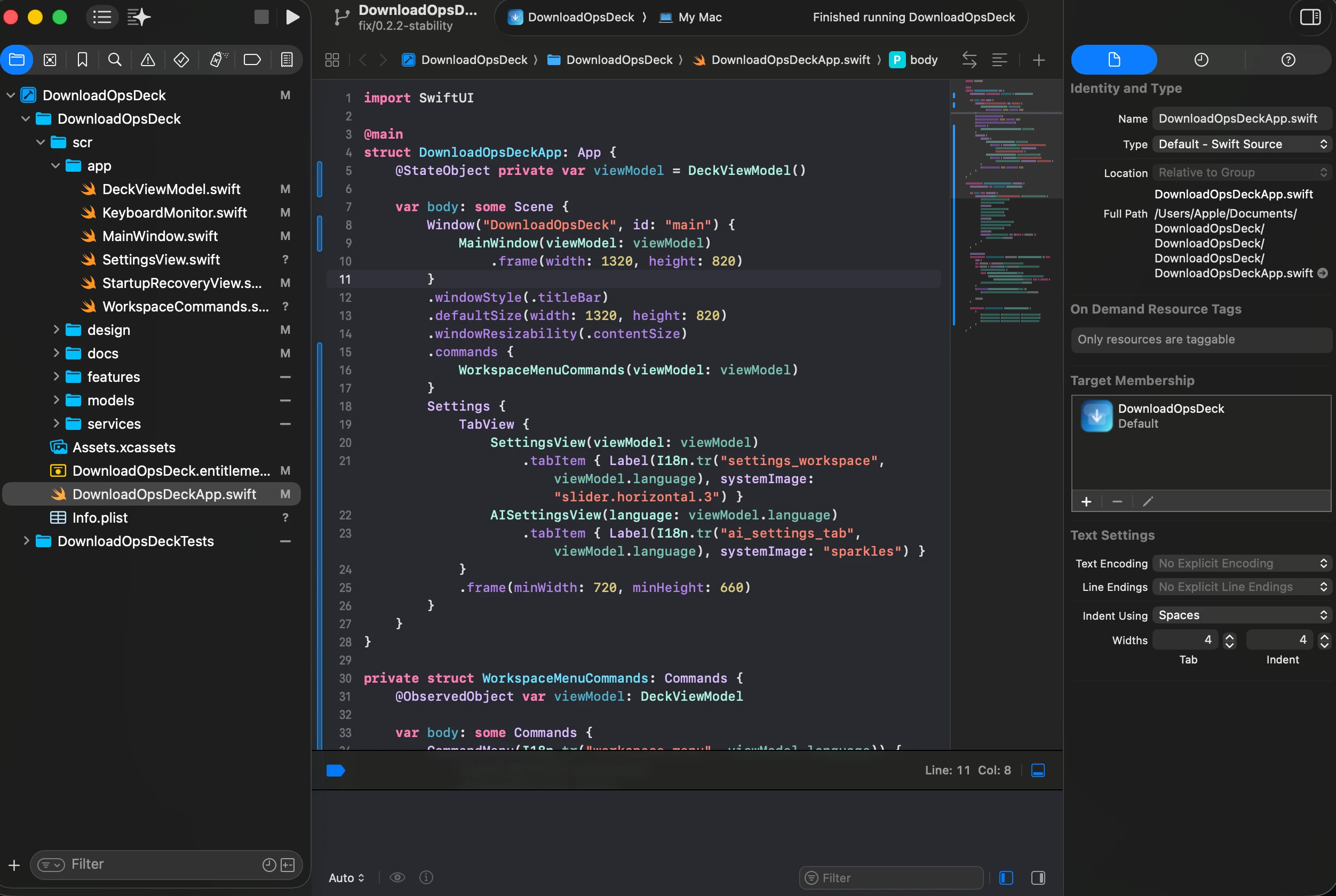The height and width of the screenshot is (896, 1336).
Task: Show the console pane
Action: [1038, 878]
